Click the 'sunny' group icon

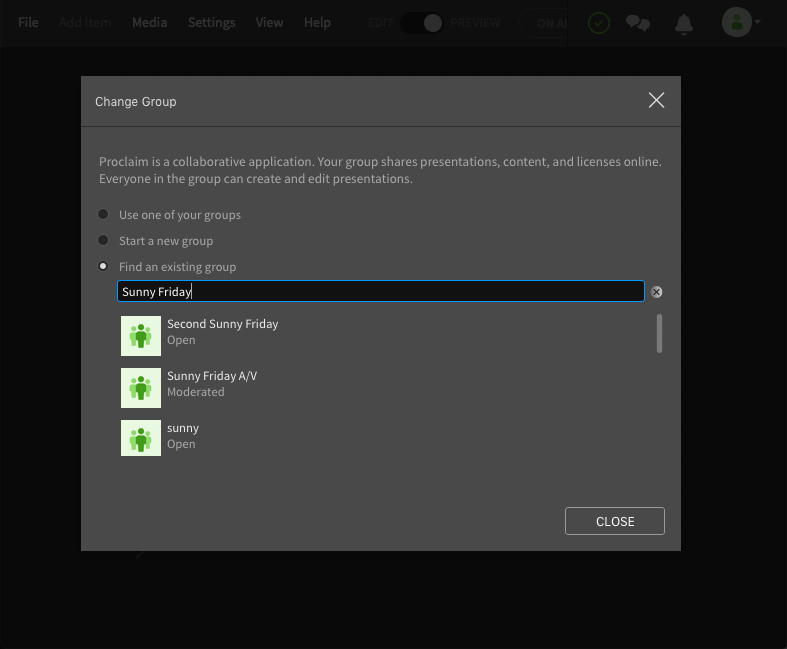point(141,438)
